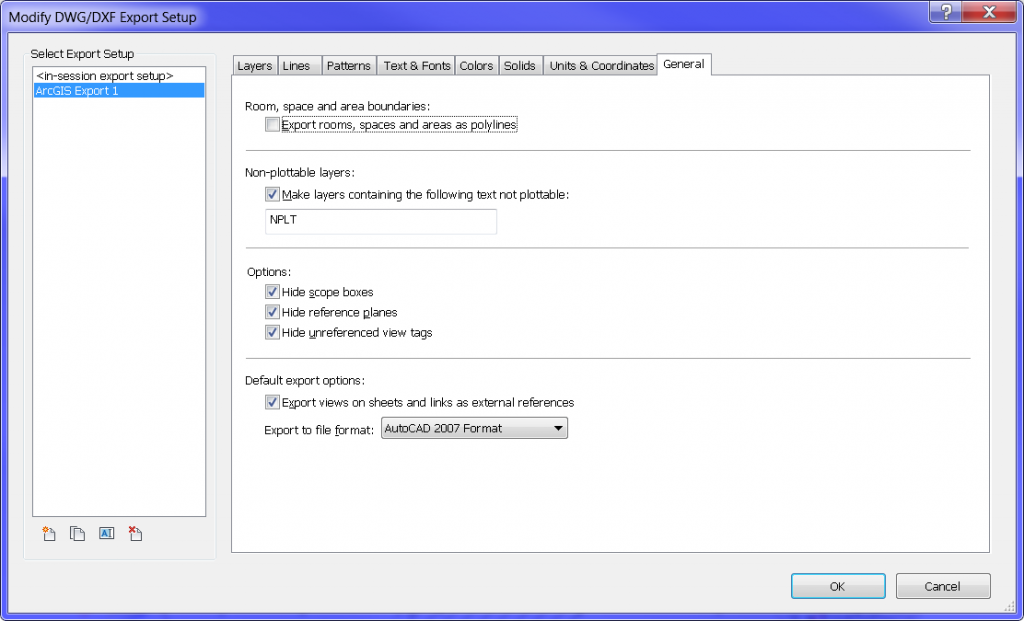The height and width of the screenshot is (621, 1024).
Task: Disable making NPLT layers non-plottable
Action: pyautogui.click(x=272, y=194)
